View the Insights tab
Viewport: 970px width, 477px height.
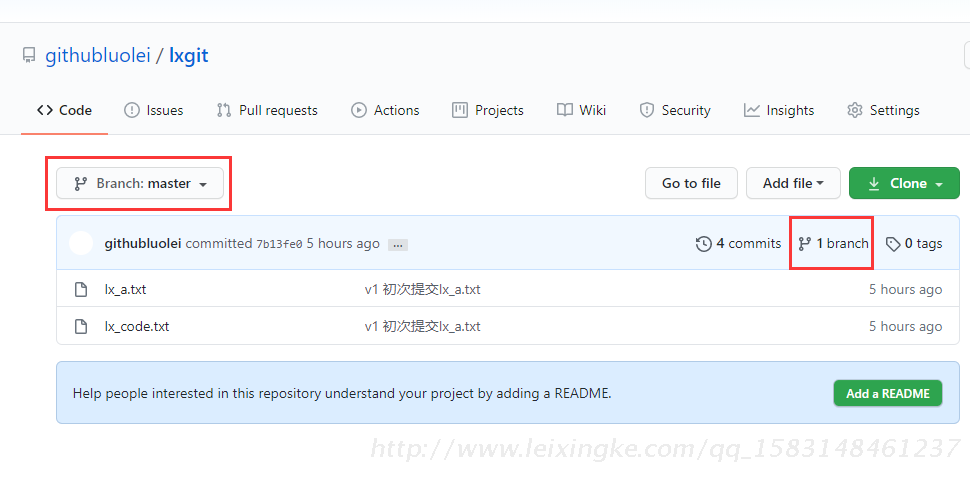click(778, 111)
